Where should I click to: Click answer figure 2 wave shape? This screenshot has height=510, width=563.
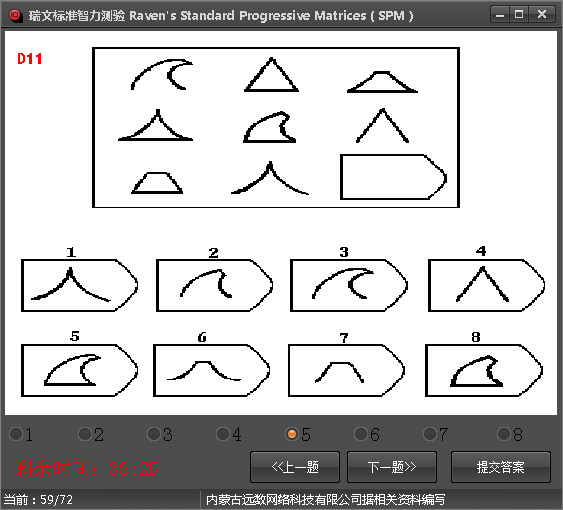(214, 285)
